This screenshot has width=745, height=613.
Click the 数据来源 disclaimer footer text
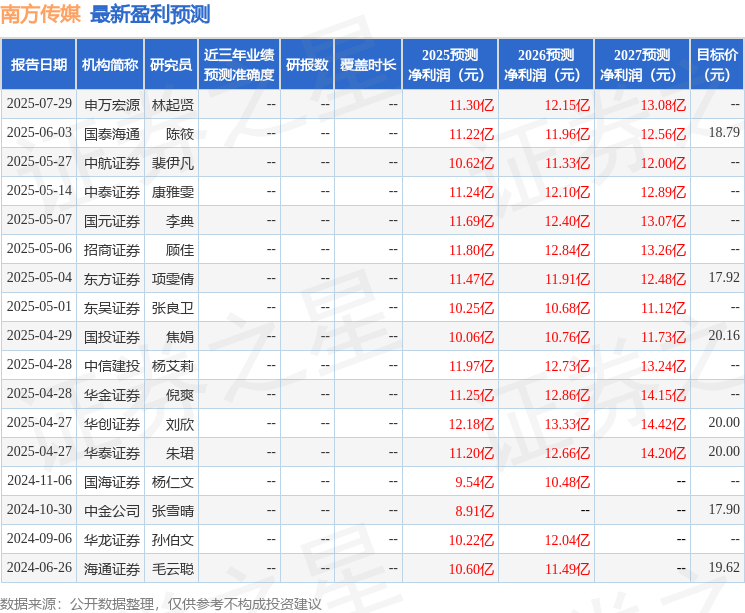161,603
